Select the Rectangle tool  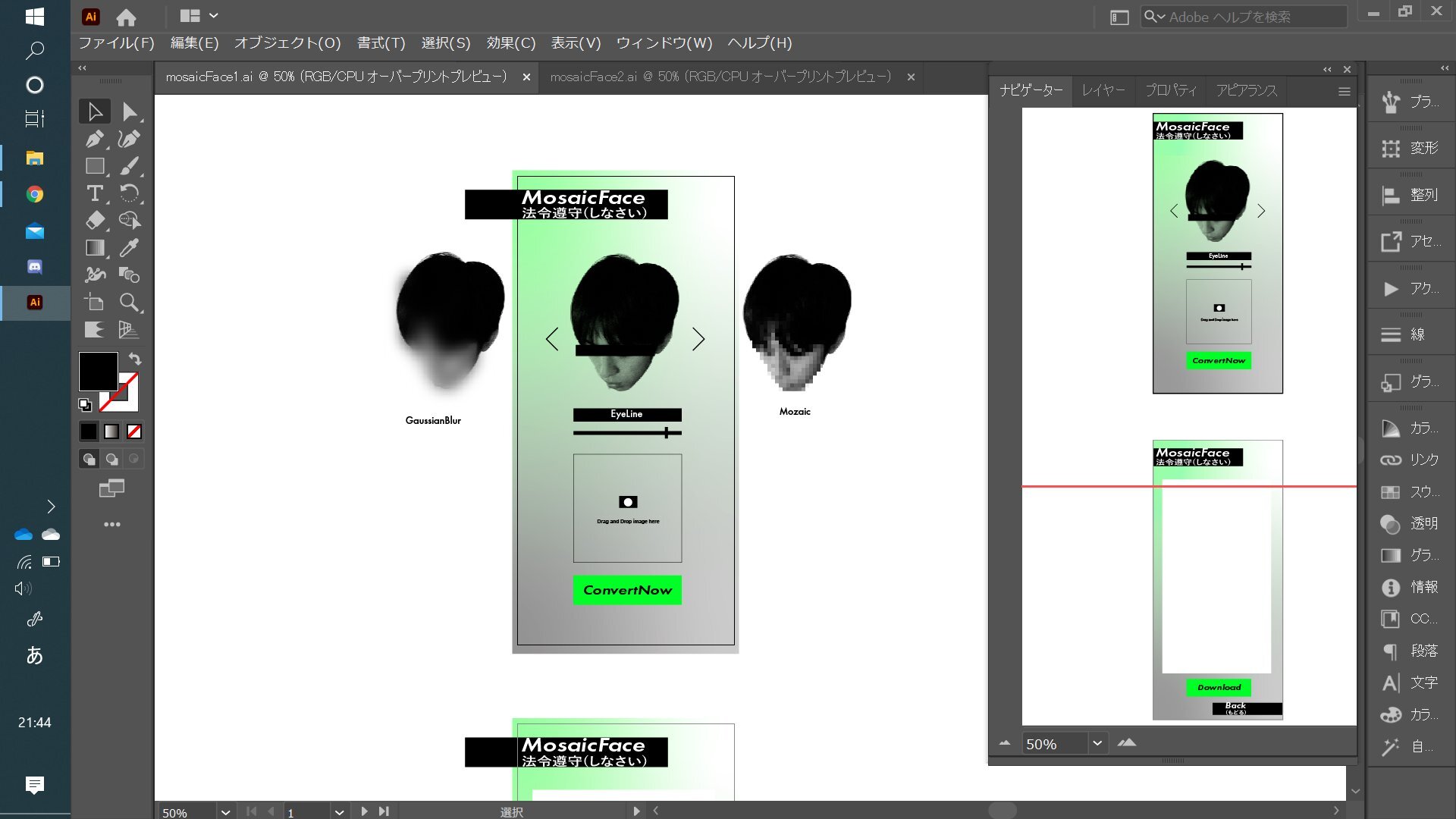[94, 166]
